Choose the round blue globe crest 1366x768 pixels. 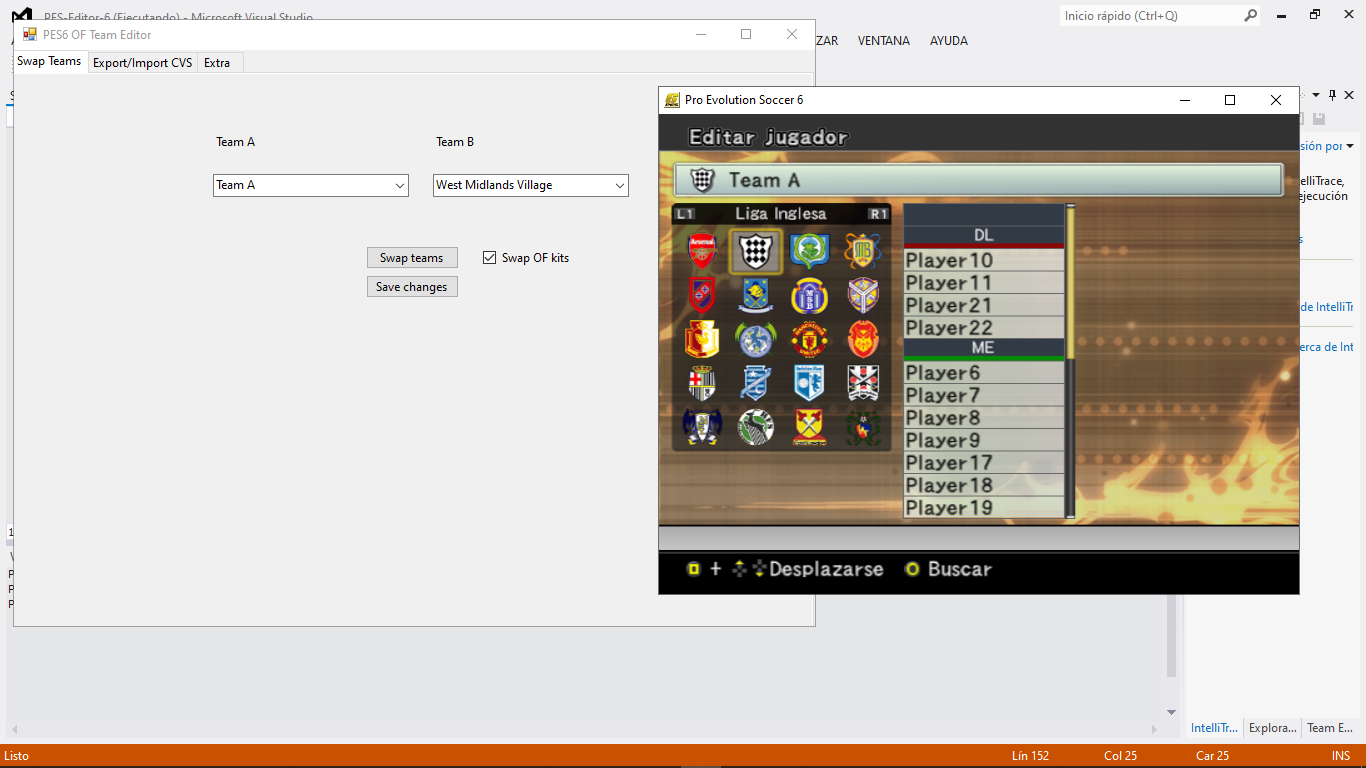756,339
